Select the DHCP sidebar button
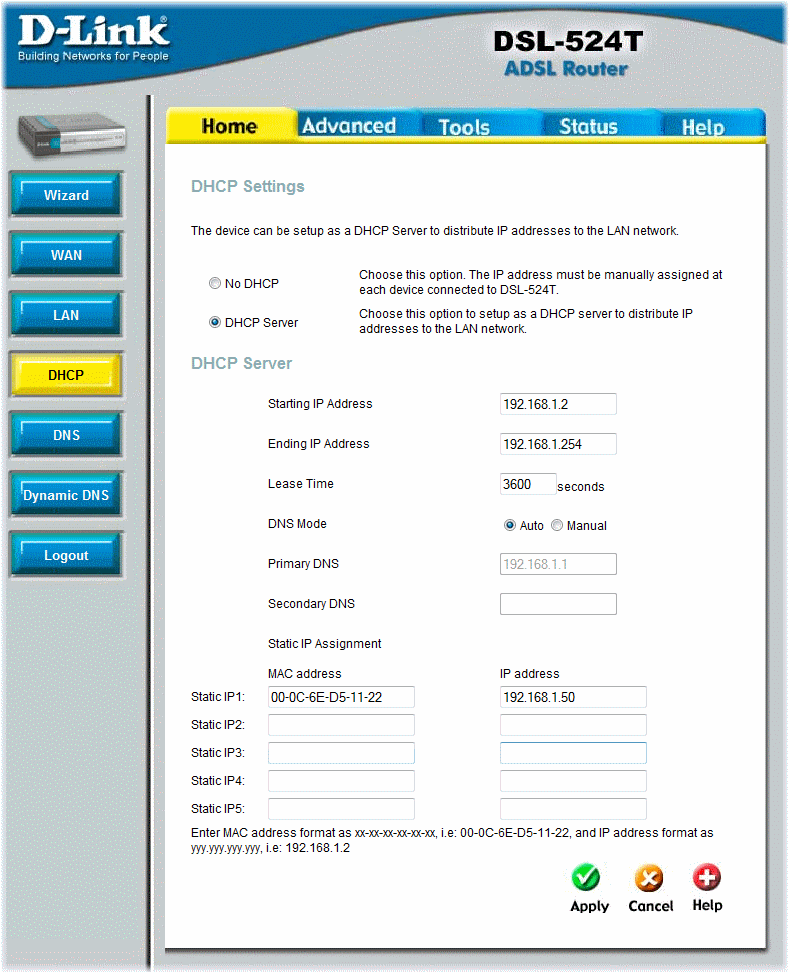The width and height of the screenshot is (789, 973). 66,375
